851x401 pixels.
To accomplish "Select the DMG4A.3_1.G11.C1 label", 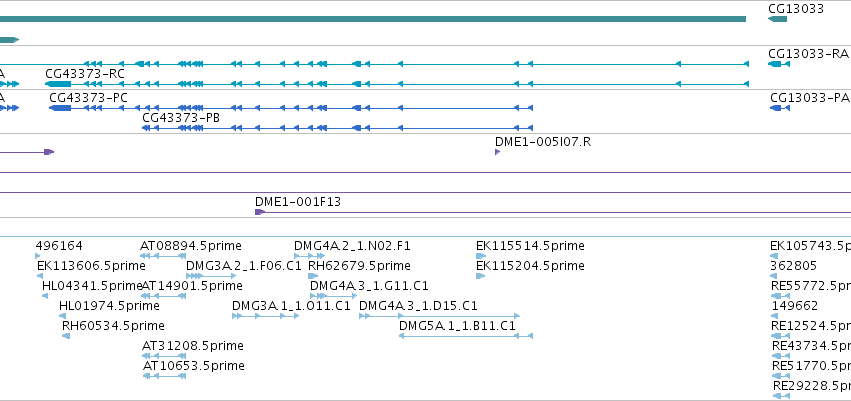I will (x=369, y=285).
